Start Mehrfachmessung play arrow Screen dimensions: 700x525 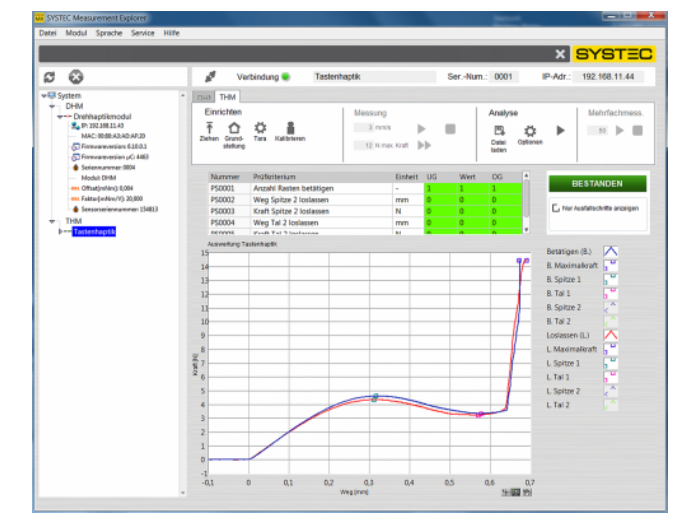pos(620,130)
